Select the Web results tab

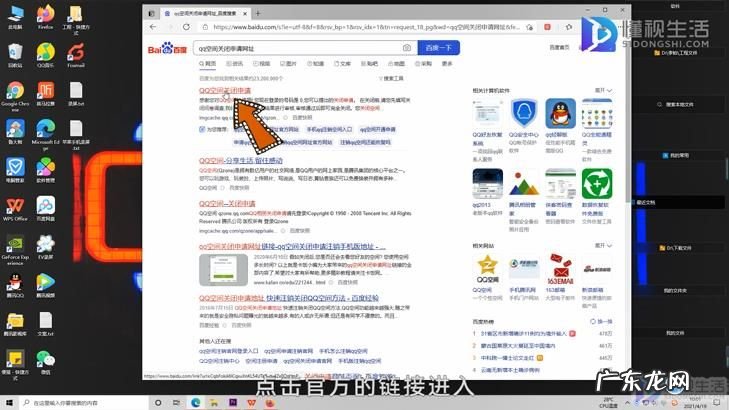[x=207, y=64]
